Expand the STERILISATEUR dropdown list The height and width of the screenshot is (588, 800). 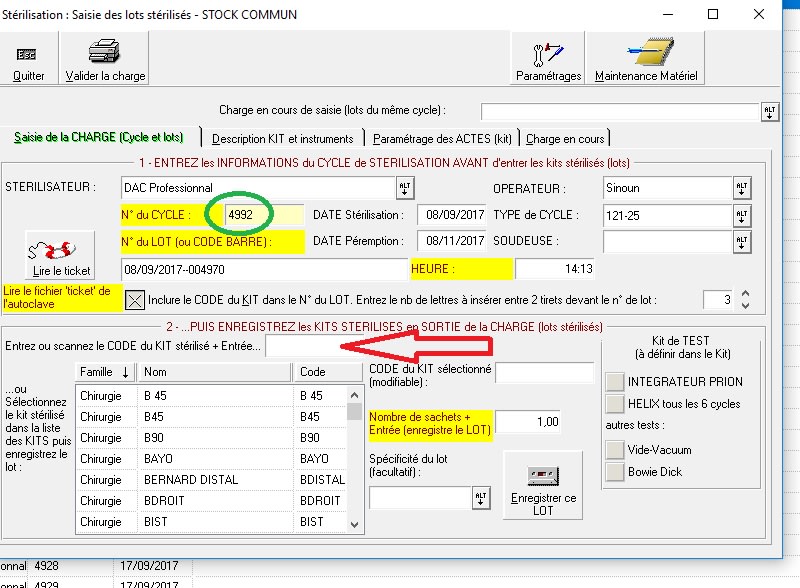[x=405, y=188]
